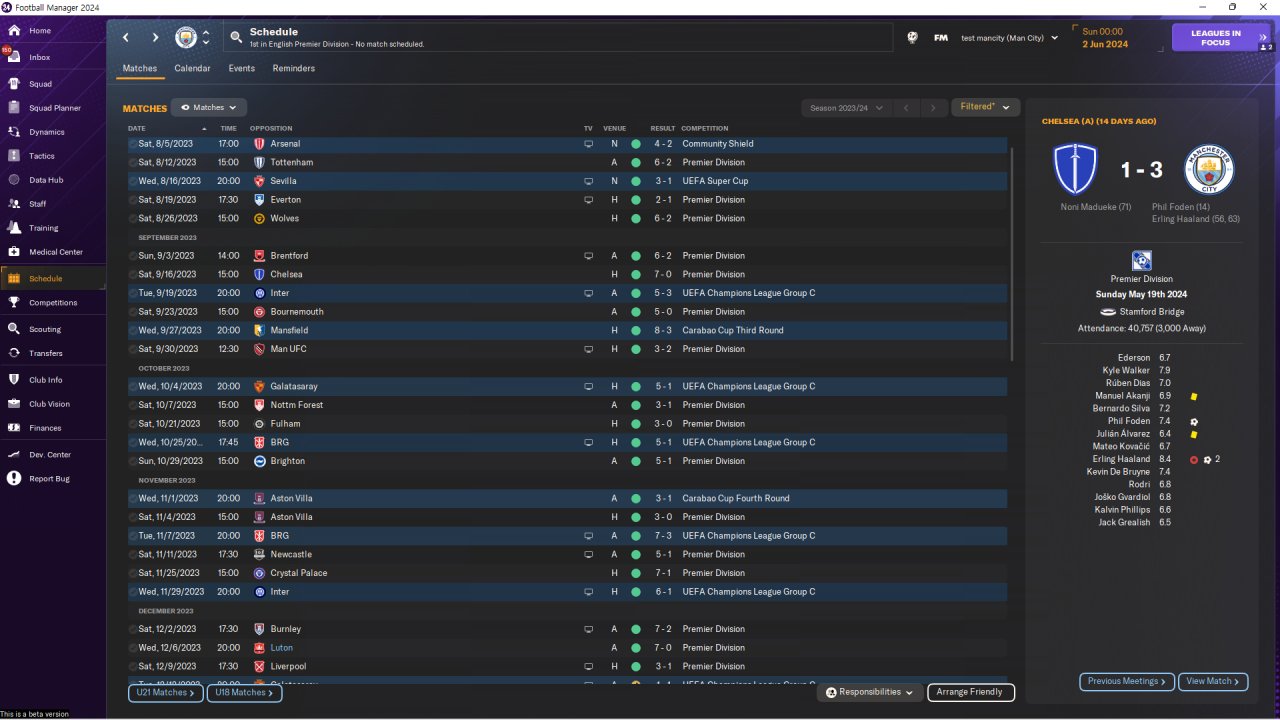Image resolution: width=1280 pixels, height=720 pixels.
Task: Select Schedule in the sidebar
Action: coord(53,279)
